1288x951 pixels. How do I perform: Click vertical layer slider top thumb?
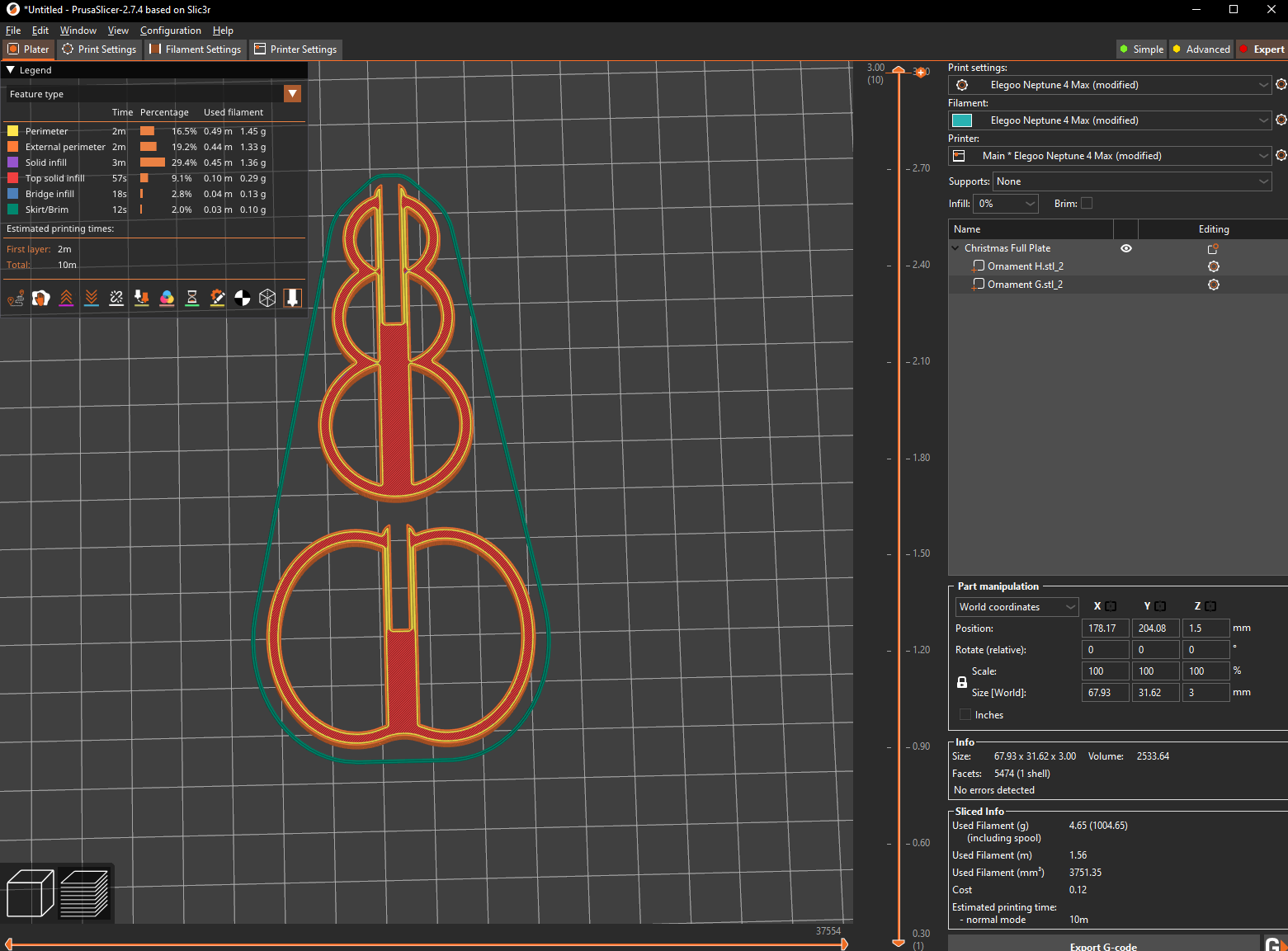point(899,72)
